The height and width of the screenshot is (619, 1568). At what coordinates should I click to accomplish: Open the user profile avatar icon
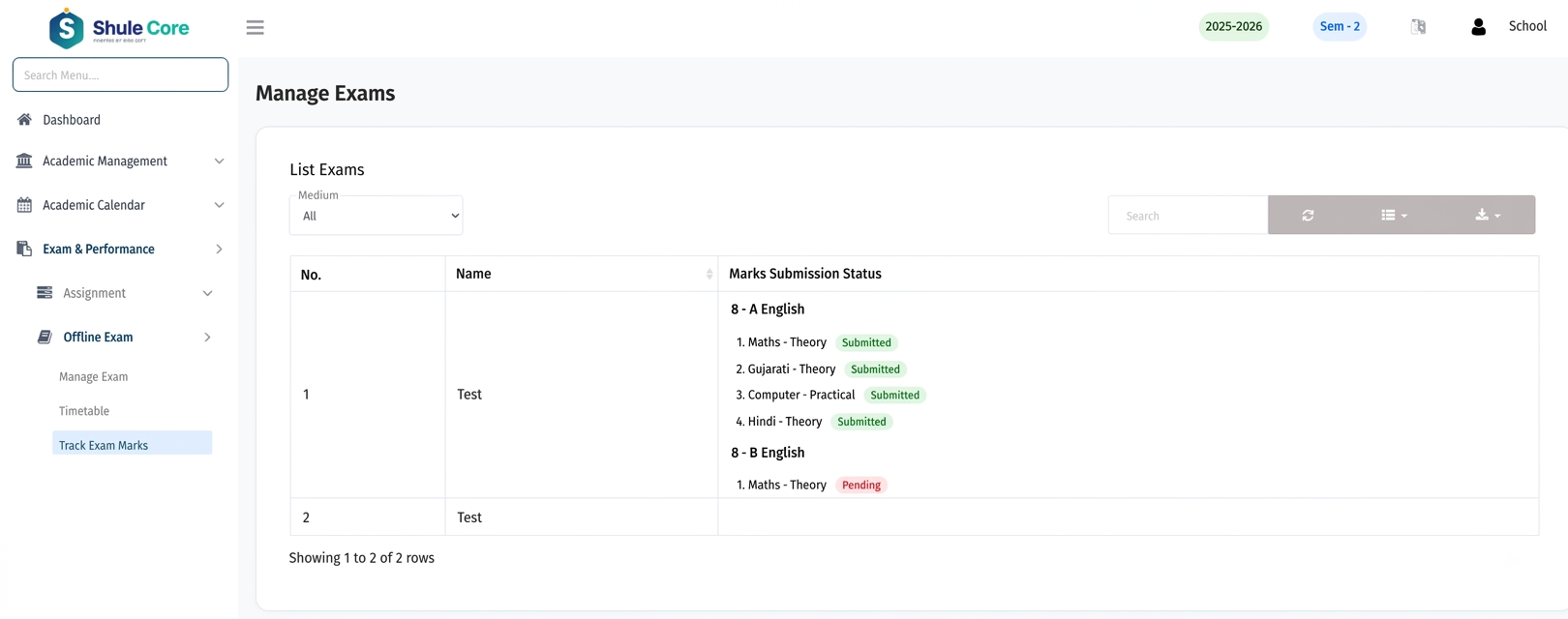click(x=1478, y=27)
